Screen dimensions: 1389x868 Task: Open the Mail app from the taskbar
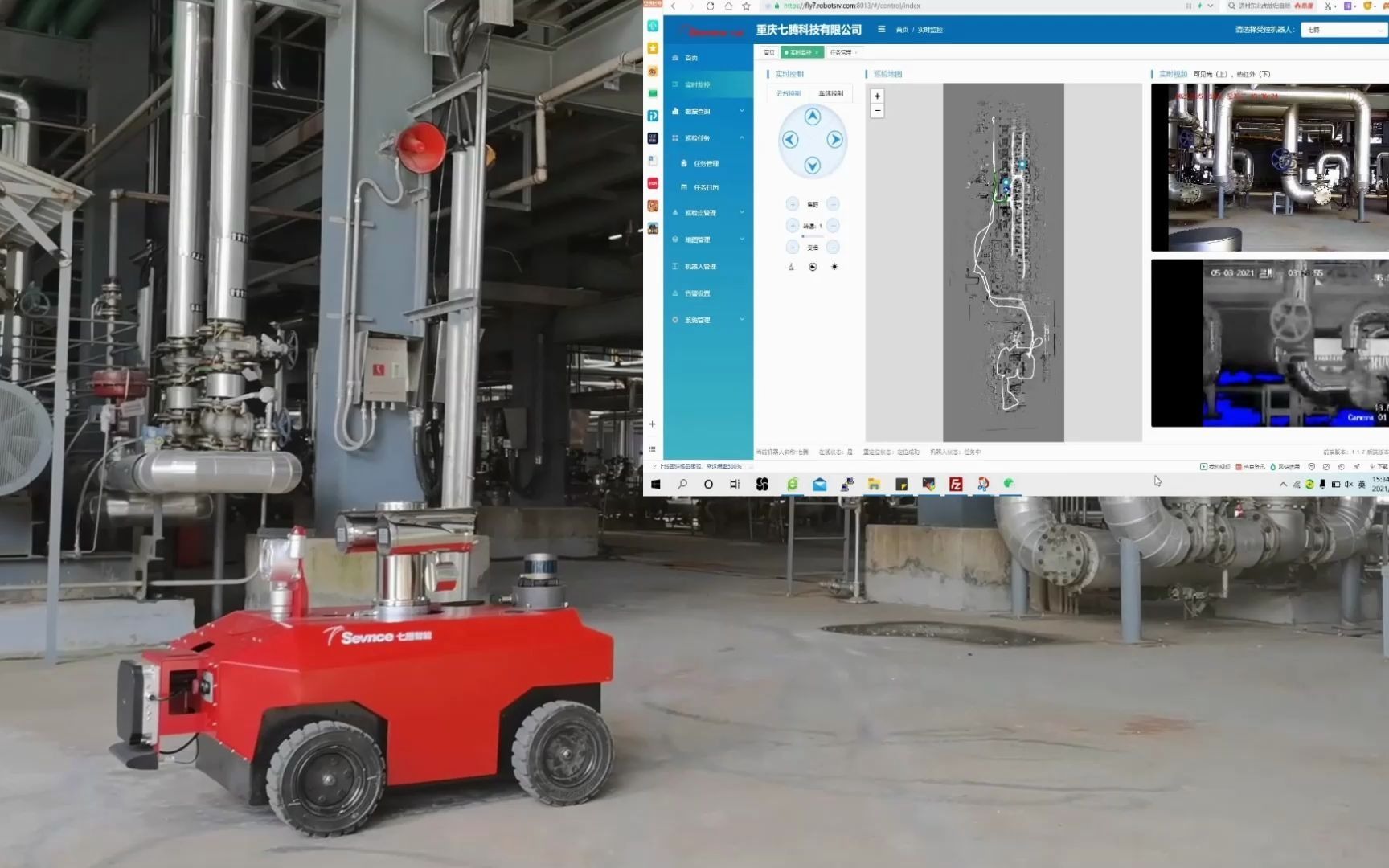819,484
